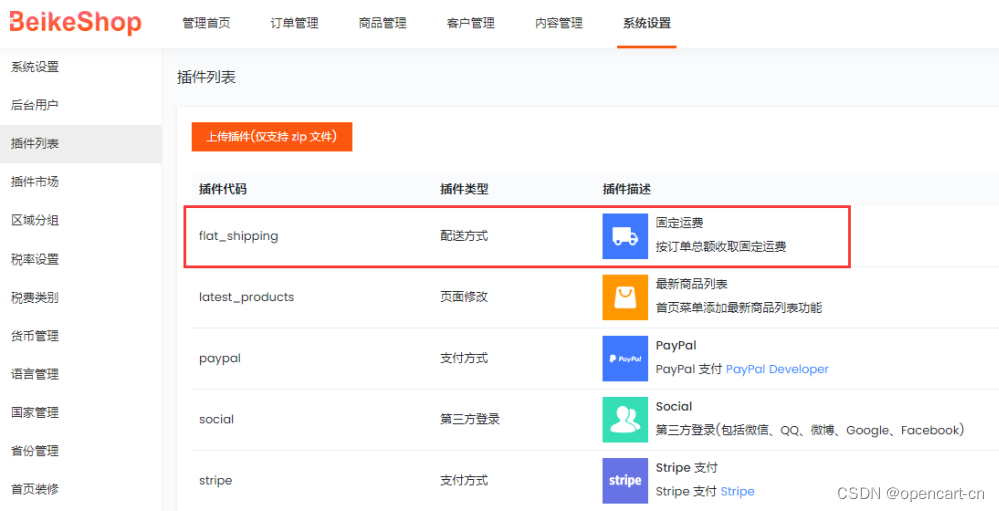This screenshot has width=999, height=511.
Task: Click the 最新商品列表 plugin title
Action: pyautogui.click(x=692, y=284)
